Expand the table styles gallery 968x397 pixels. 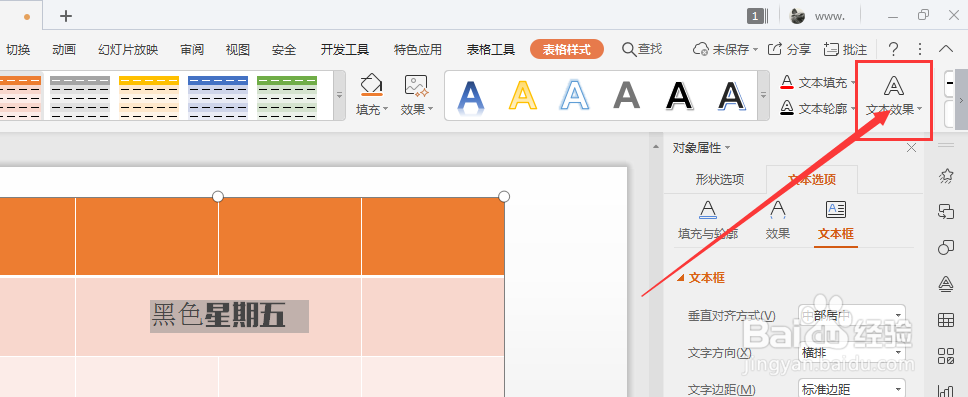(339, 95)
